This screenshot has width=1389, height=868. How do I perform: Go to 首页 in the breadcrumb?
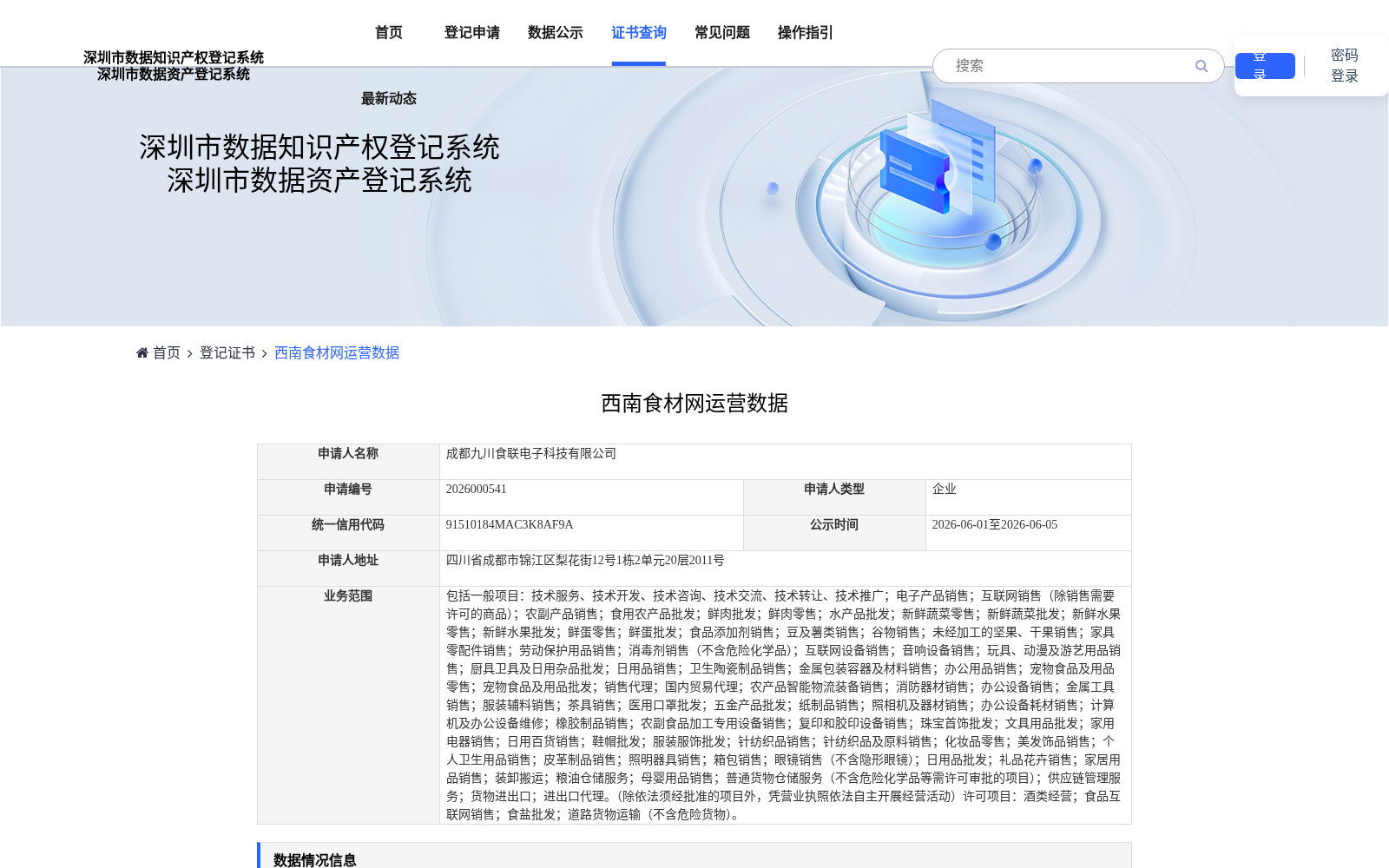167,352
